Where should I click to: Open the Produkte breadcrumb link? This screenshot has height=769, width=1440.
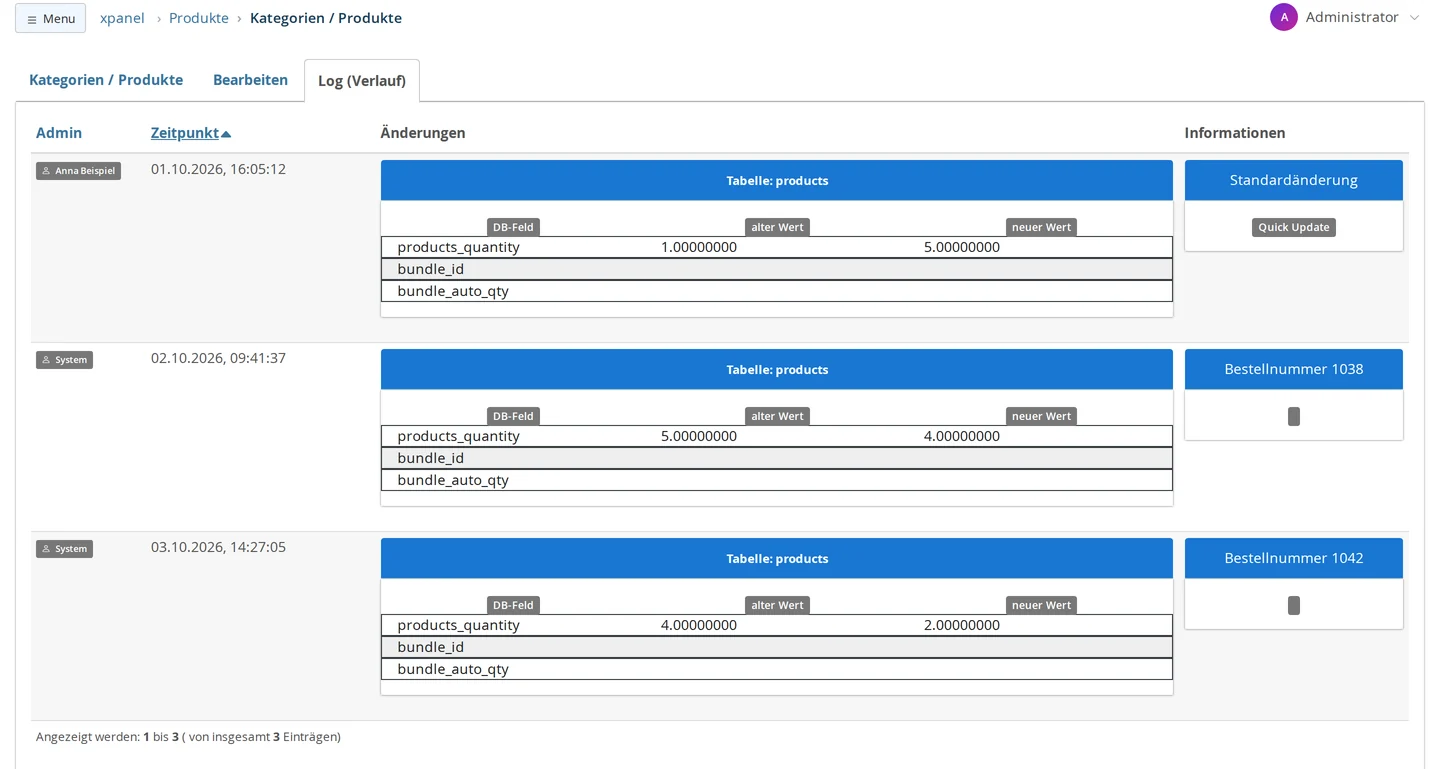(199, 18)
